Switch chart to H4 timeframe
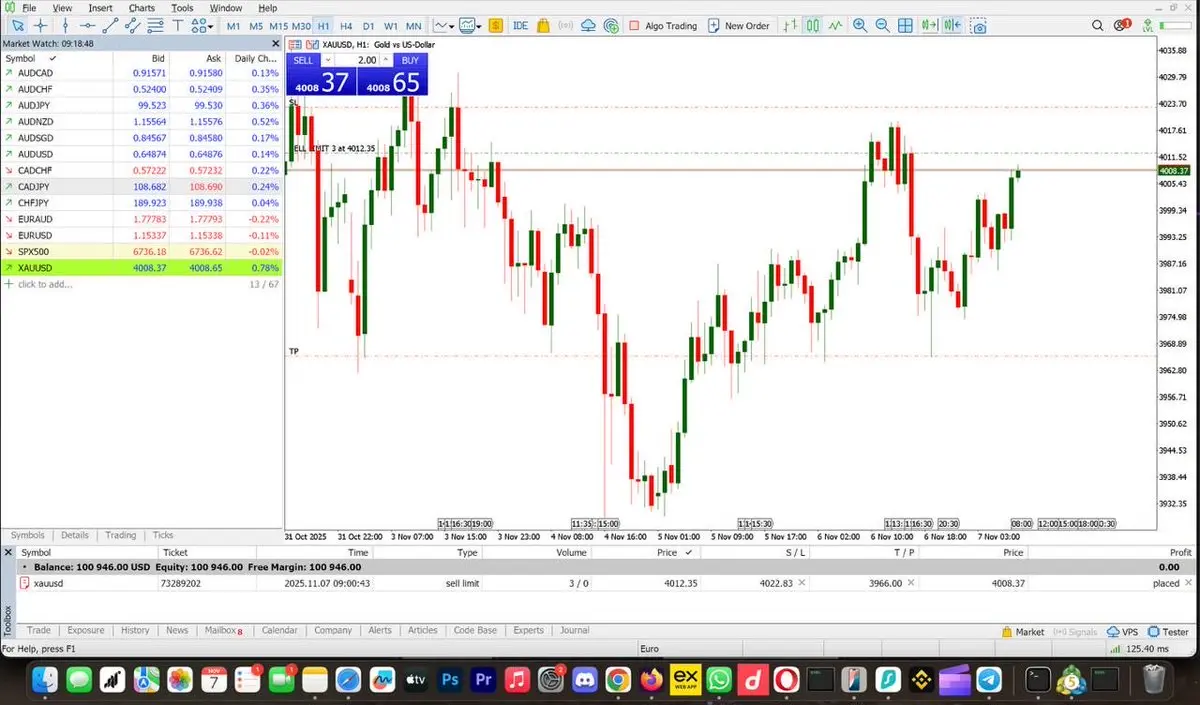 [345, 25]
